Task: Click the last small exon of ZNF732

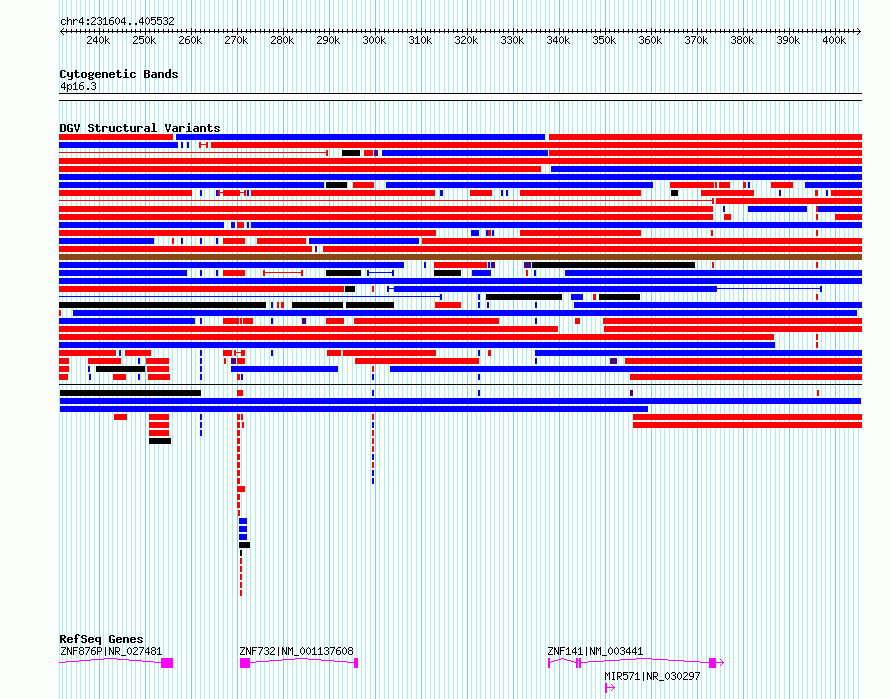Action: (356, 663)
